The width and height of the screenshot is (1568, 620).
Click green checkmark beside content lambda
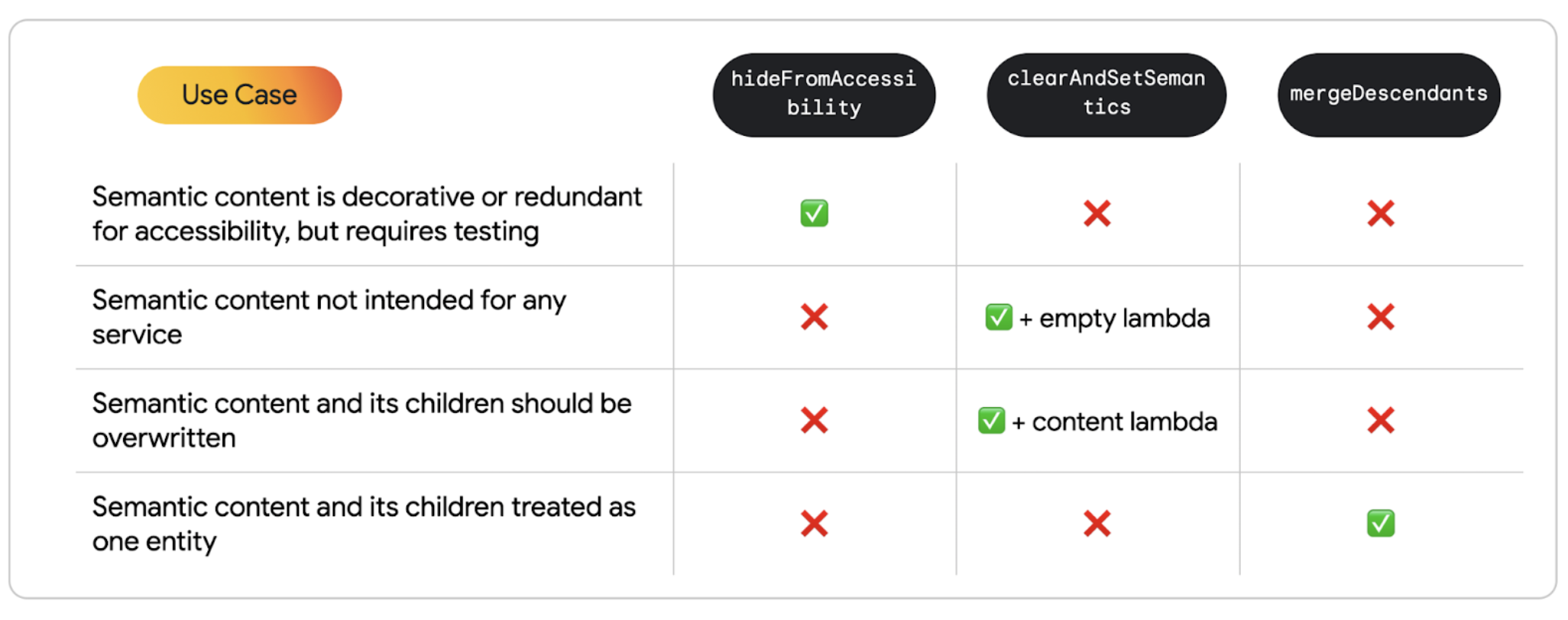click(x=991, y=421)
